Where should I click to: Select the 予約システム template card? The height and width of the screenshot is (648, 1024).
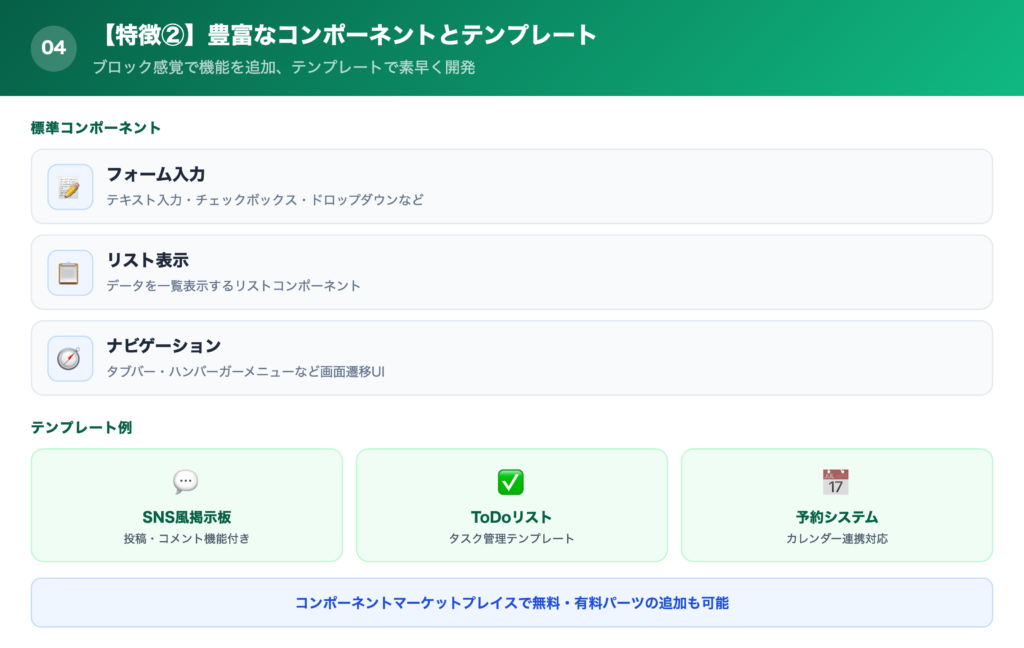(837, 505)
